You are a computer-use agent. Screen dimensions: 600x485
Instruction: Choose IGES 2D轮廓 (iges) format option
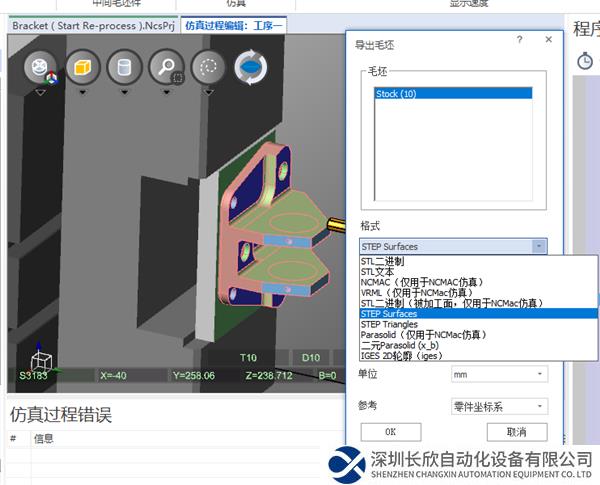(x=403, y=355)
